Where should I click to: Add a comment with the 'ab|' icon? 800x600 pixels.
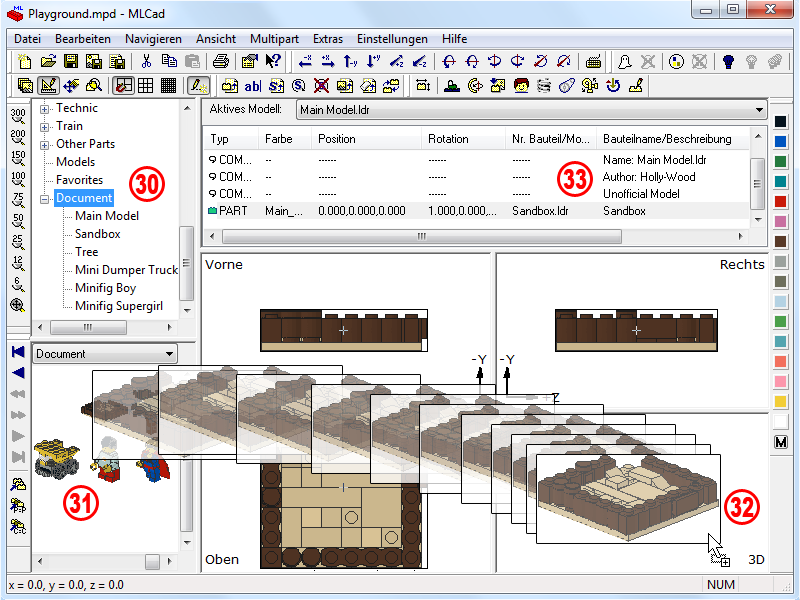[x=253, y=86]
